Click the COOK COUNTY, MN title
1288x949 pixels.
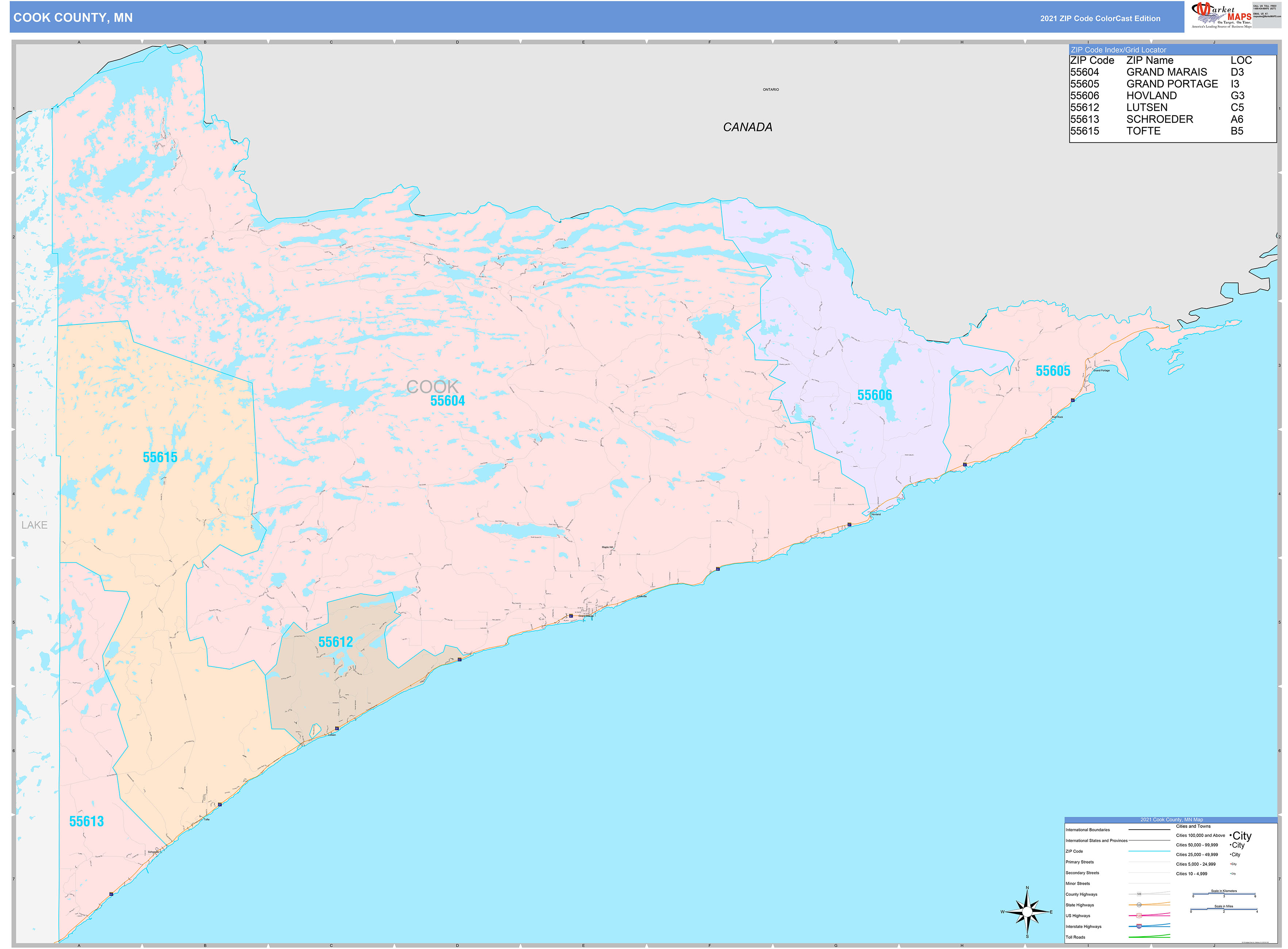73,18
